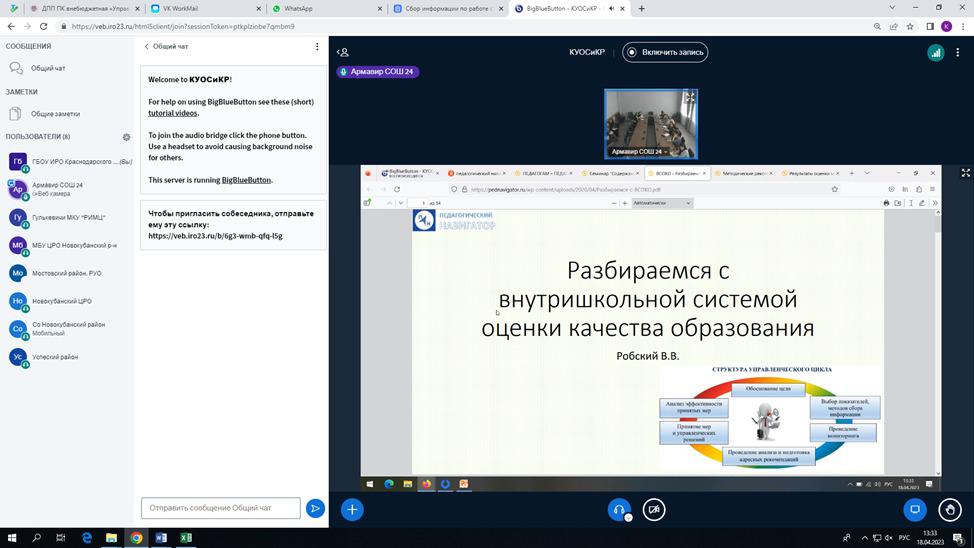Screen dimensions: 974x548
Task: Open user management gear icon
Action: tap(126, 137)
